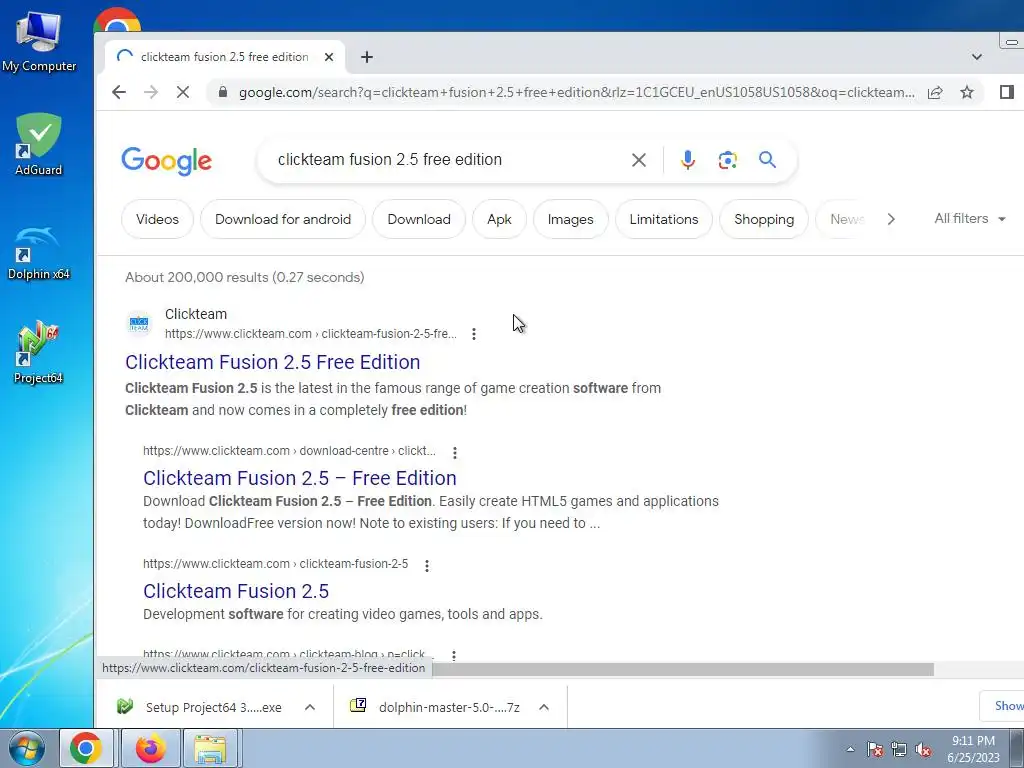Start voice search with the microphone icon
This screenshot has width=1024, height=768.
(x=688, y=160)
